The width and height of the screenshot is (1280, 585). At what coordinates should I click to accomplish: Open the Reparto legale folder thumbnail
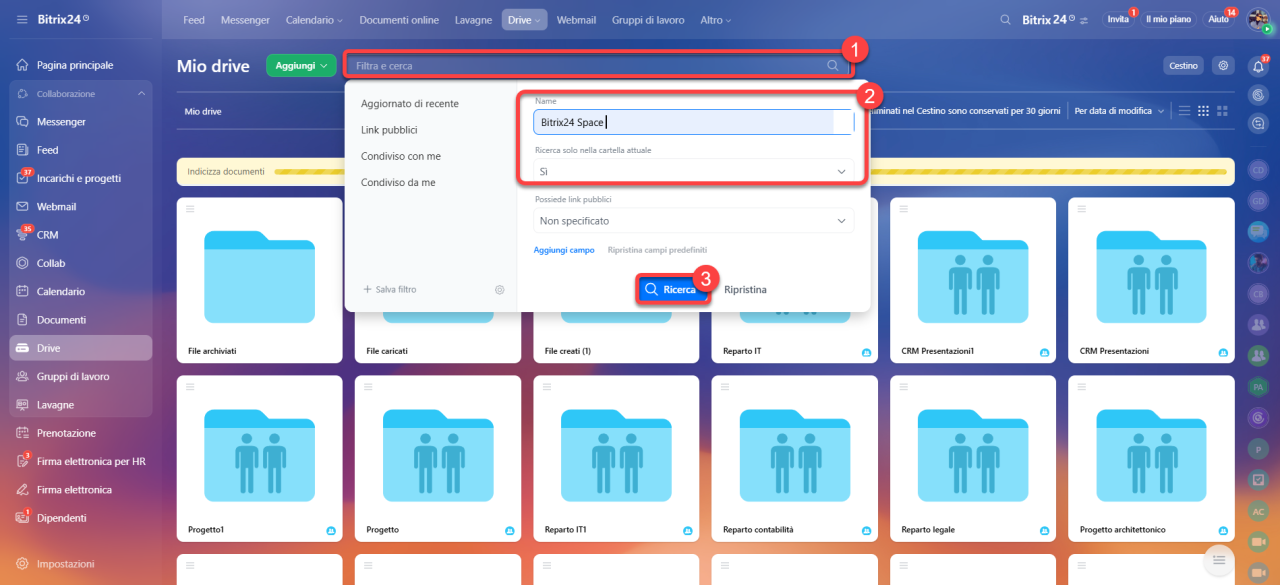pyautogui.click(x=973, y=458)
